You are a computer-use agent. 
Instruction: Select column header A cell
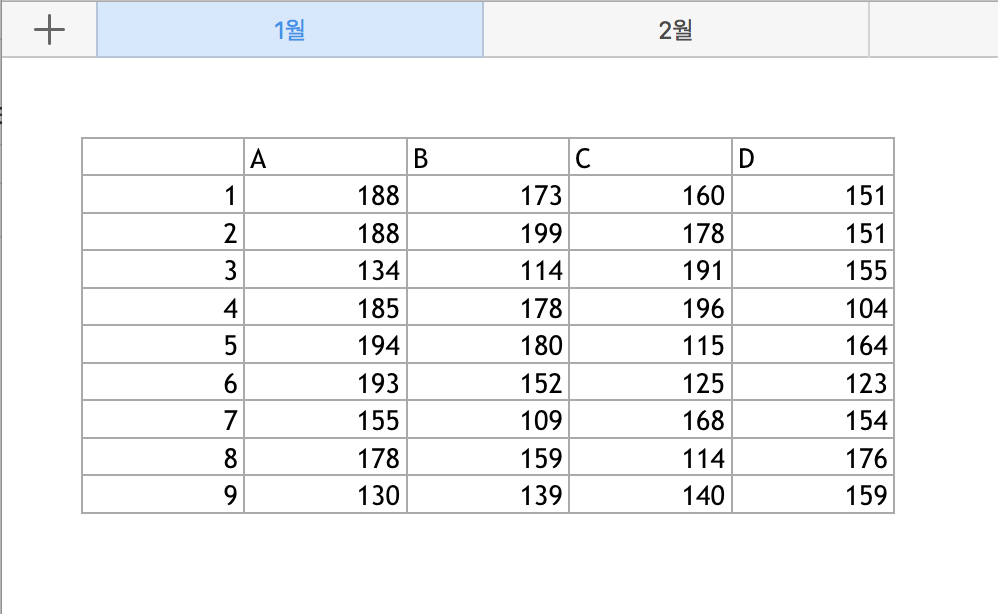[325, 157]
